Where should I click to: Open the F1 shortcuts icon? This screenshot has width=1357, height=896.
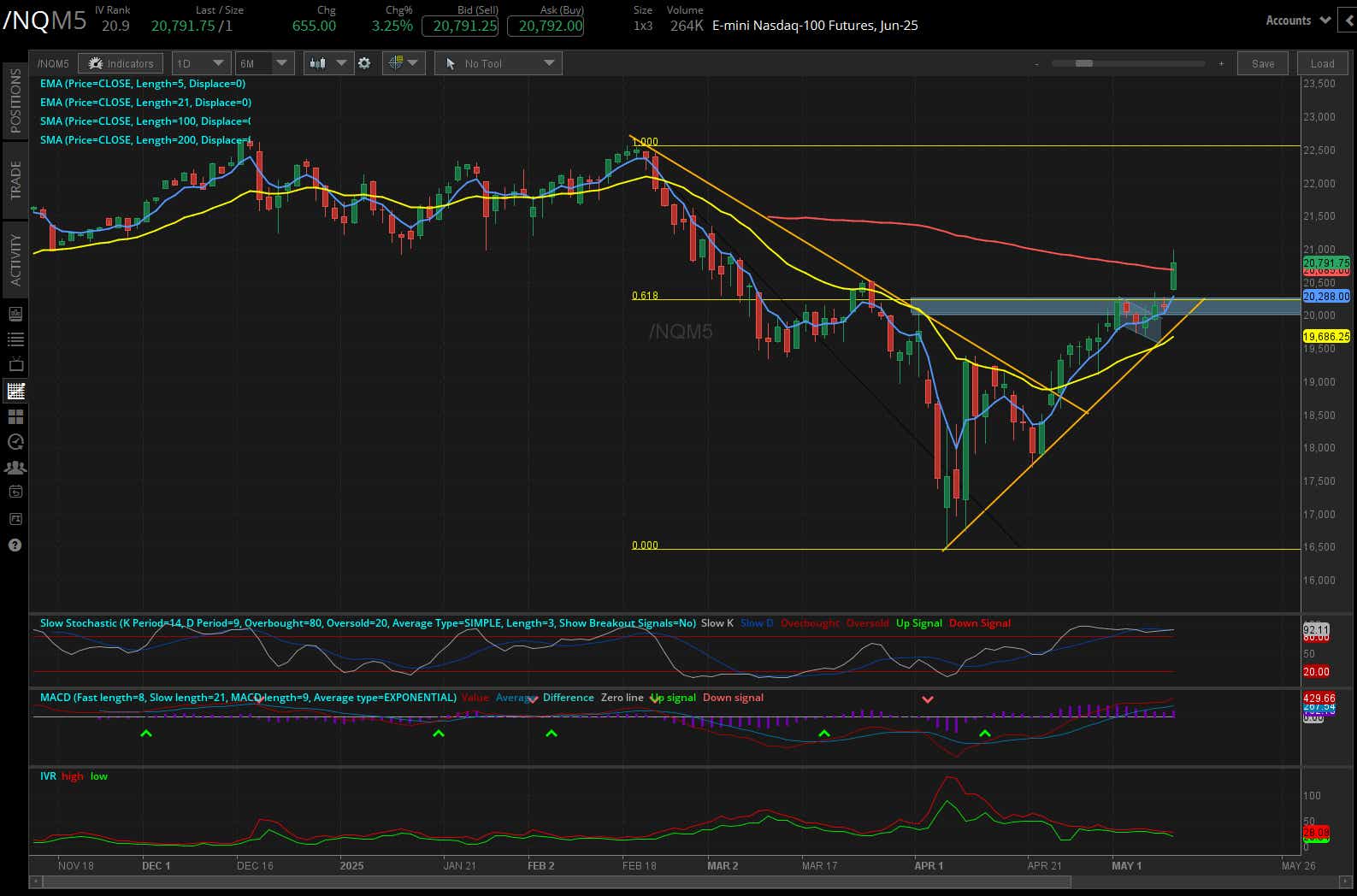pyautogui.click(x=15, y=519)
